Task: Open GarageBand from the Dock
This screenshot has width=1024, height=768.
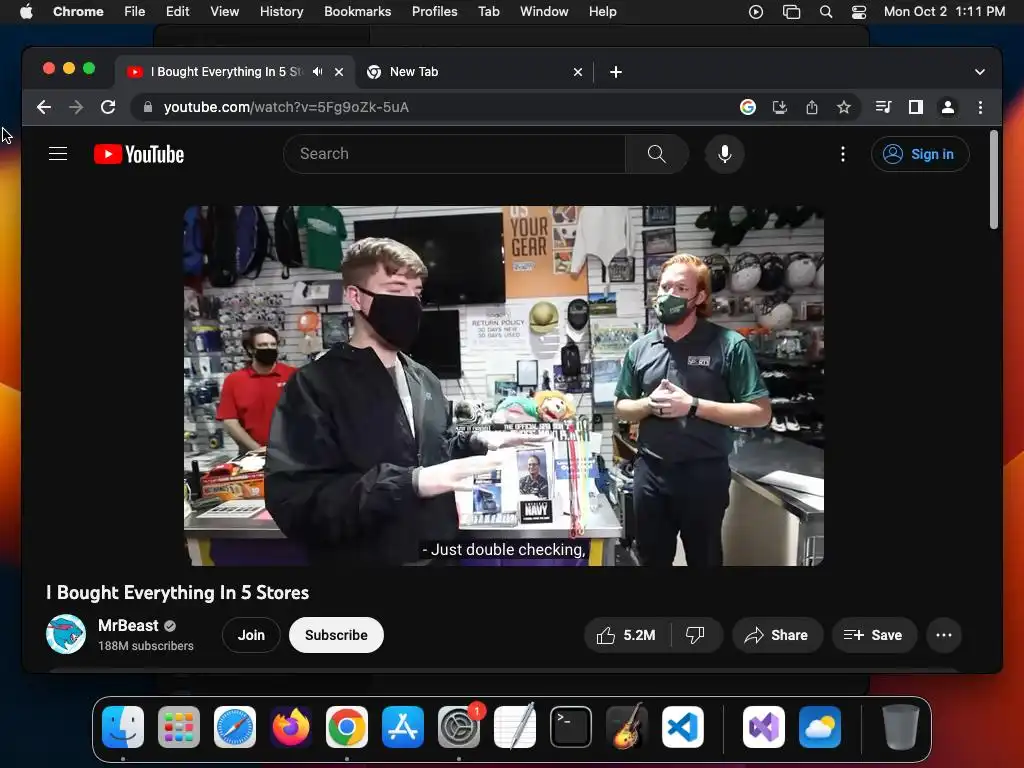Action: (x=627, y=727)
